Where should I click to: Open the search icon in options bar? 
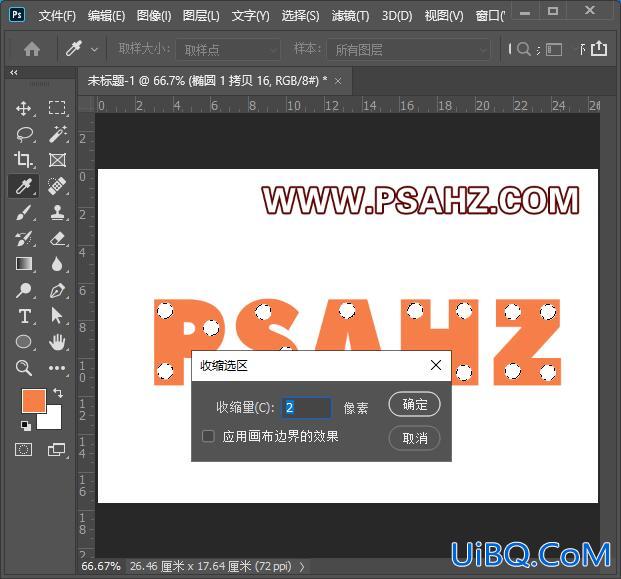point(524,49)
